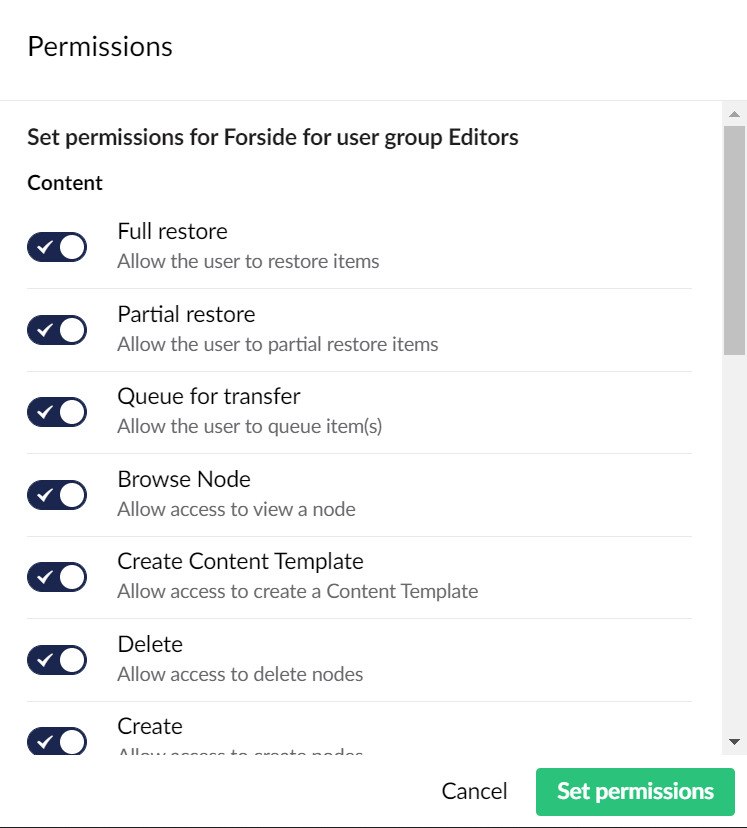Disable the Create permission toggle

(56, 741)
